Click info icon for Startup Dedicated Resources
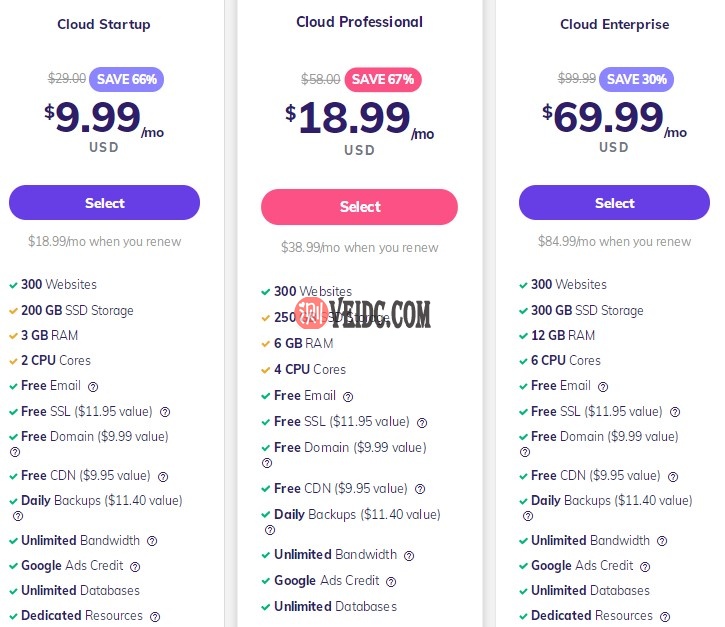Viewport: 725px width, 627px height. [155, 617]
